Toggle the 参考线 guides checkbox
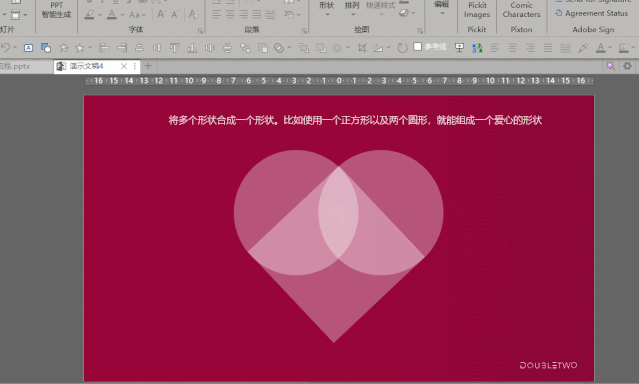The height and width of the screenshot is (384, 639). point(417,46)
